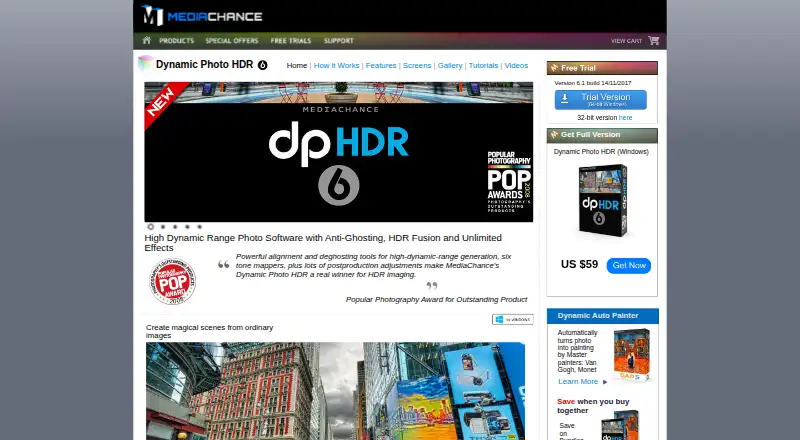Click 'Popular Photography Award for Outstanding Product' text

[436, 300]
